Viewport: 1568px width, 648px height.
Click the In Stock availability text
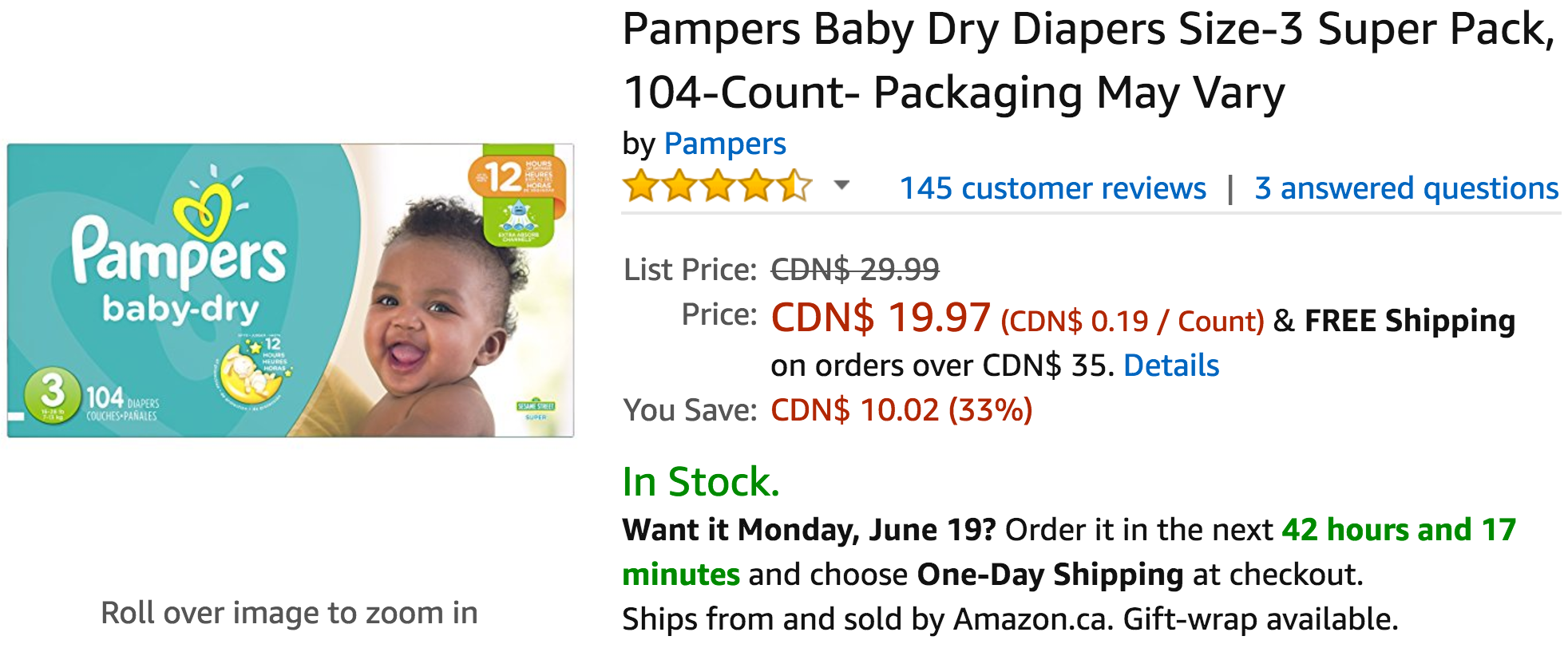point(701,482)
